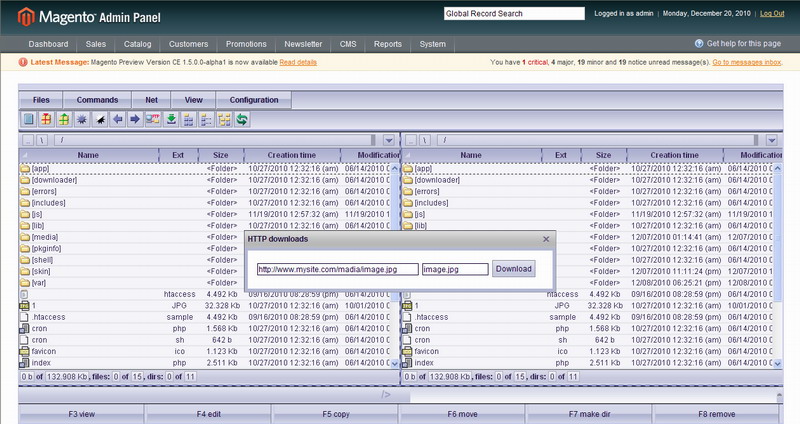Click left panel index php file icon
800x424 pixels.
click(x=24, y=363)
